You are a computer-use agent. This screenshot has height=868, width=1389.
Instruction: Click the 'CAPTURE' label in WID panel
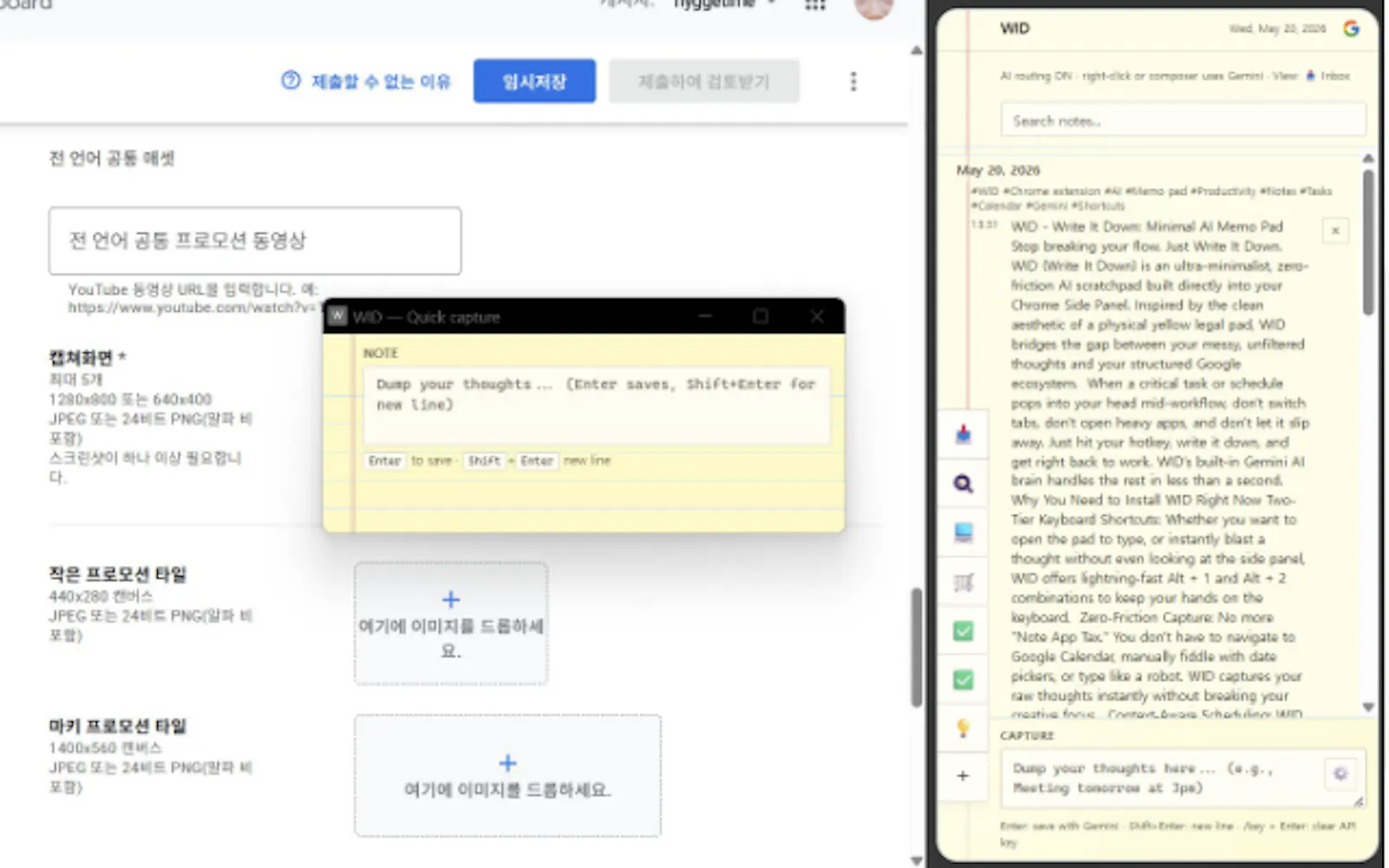[x=1026, y=735]
